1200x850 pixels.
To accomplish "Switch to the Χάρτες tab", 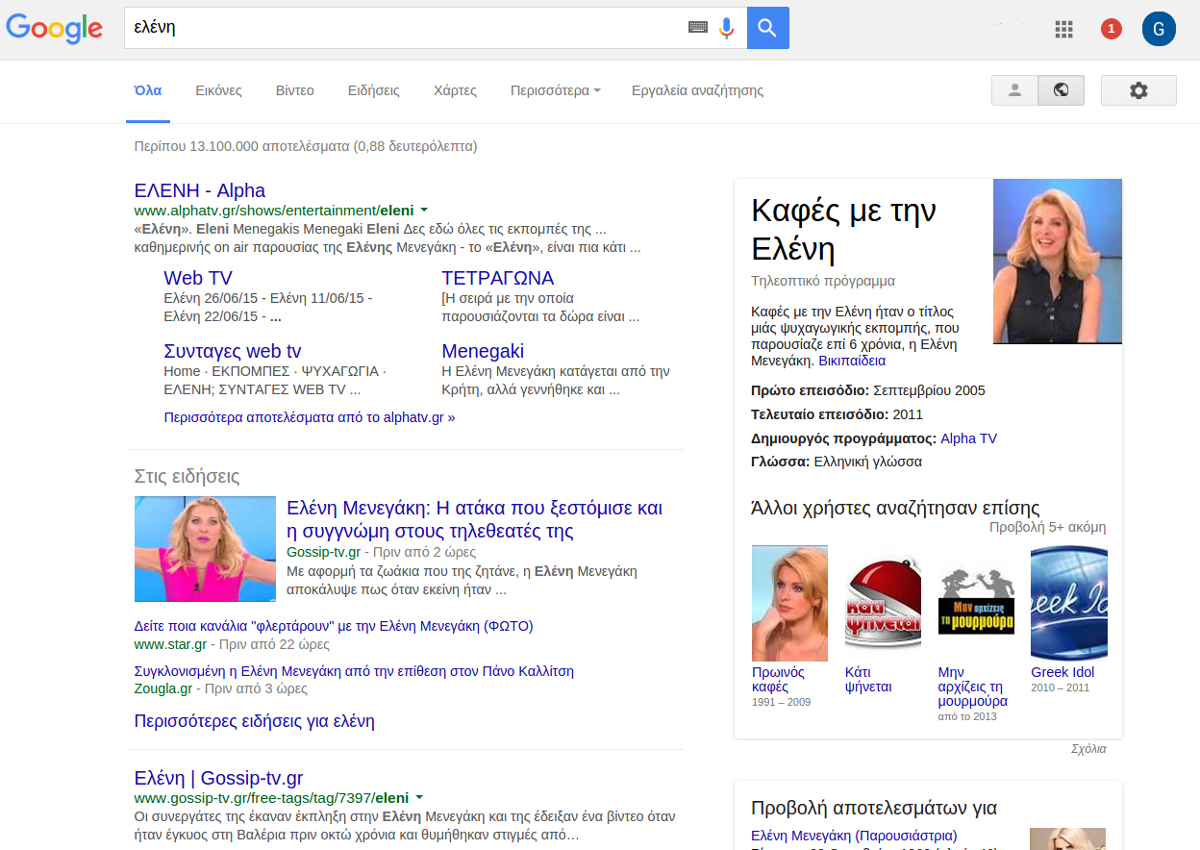I will pyautogui.click(x=455, y=90).
